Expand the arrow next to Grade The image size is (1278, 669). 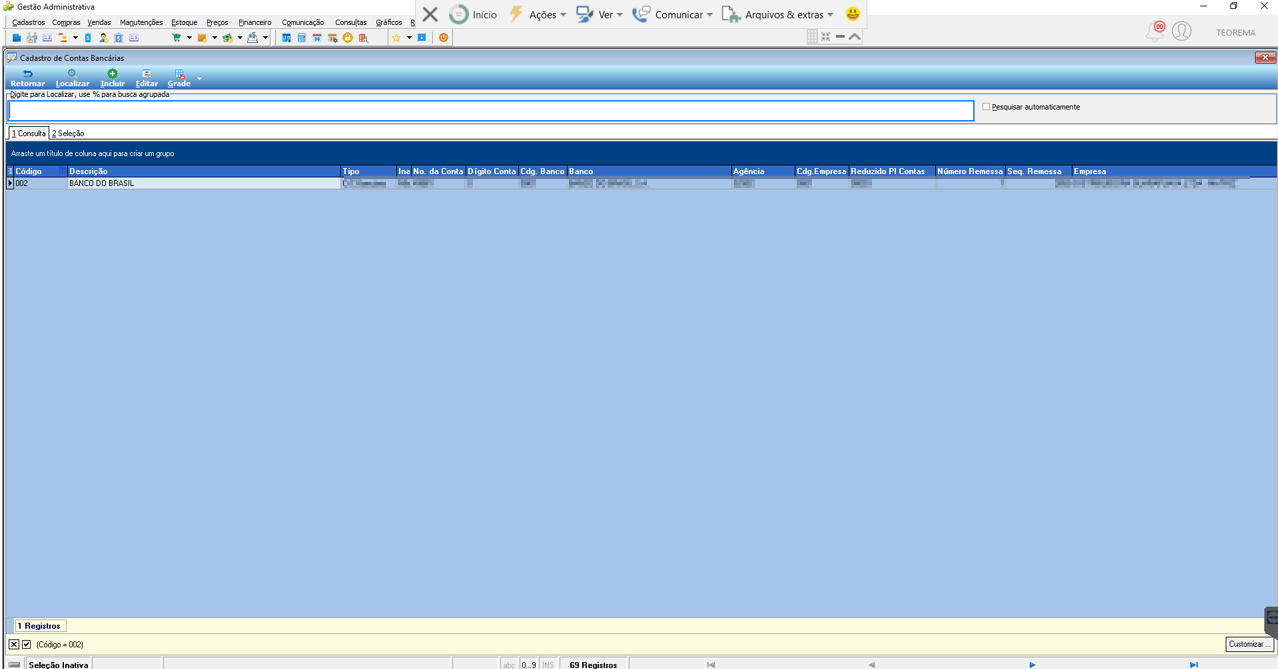coord(199,78)
